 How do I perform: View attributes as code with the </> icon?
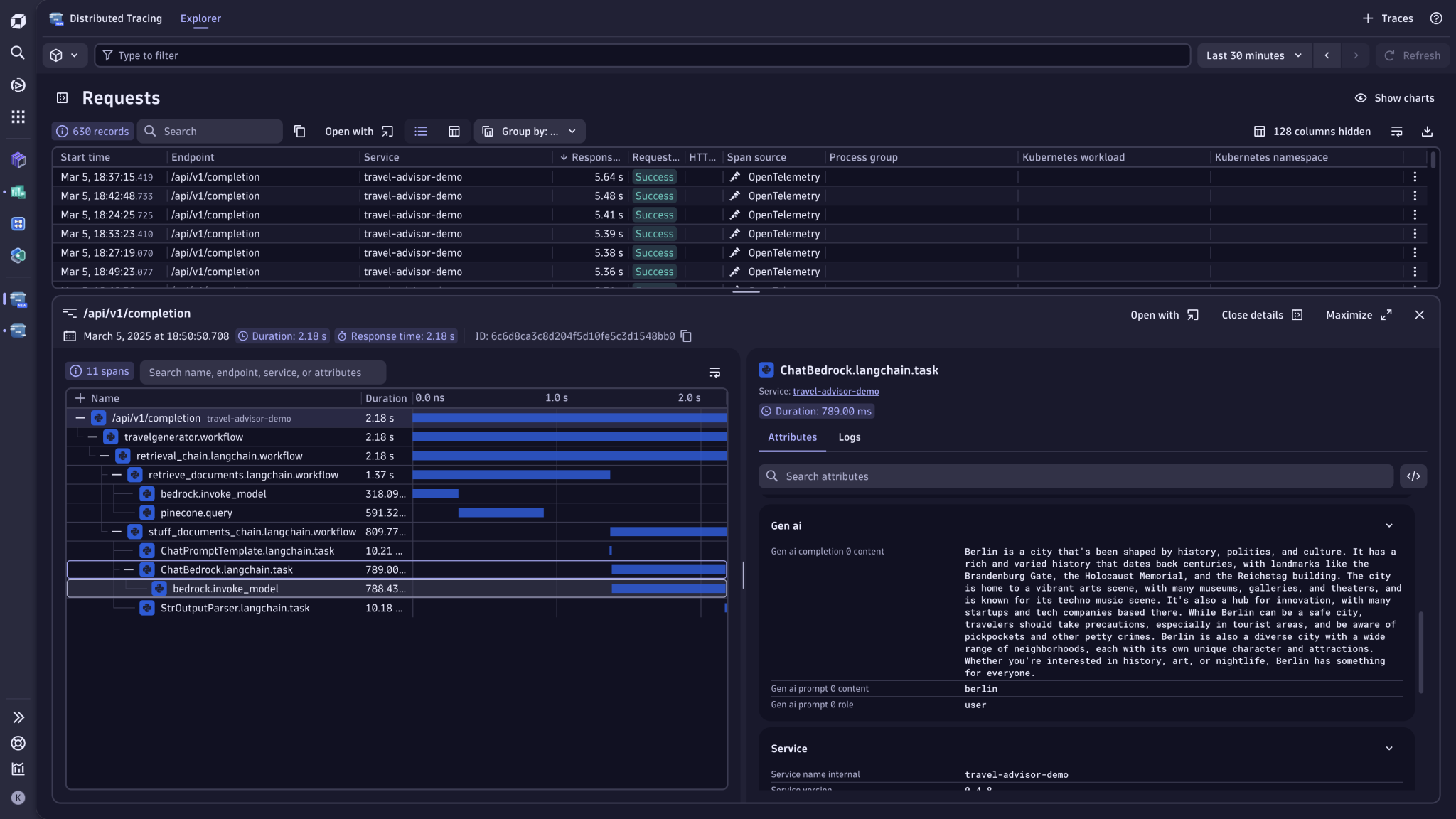[1413, 476]
